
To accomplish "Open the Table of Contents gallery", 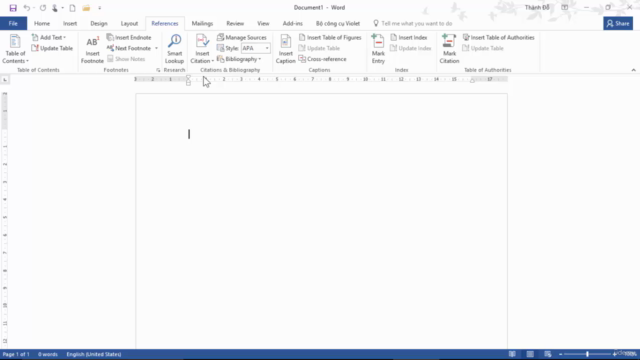I will tap(15, 49).
